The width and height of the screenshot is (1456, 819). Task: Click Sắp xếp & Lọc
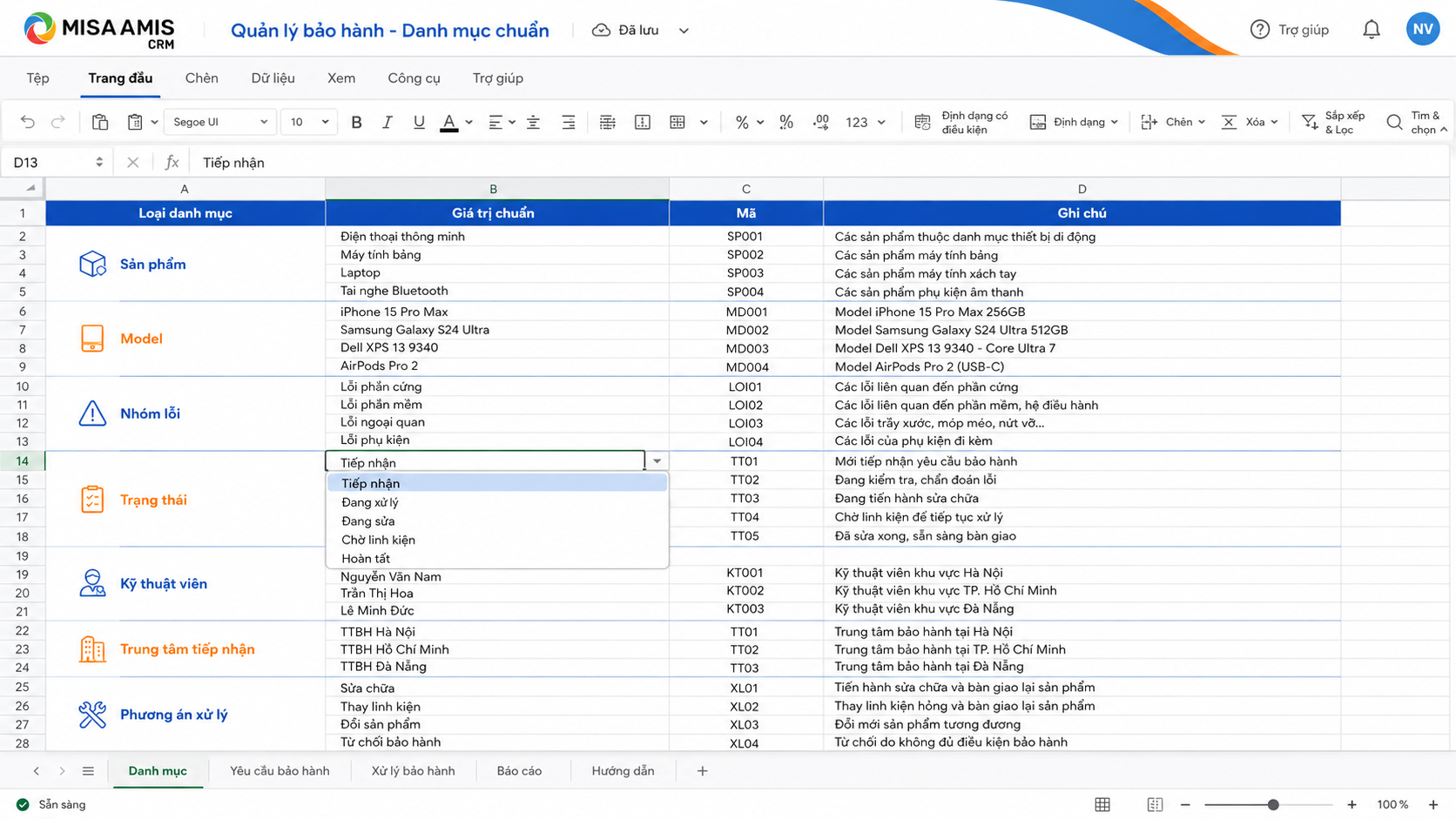(x=1333, y=122)
